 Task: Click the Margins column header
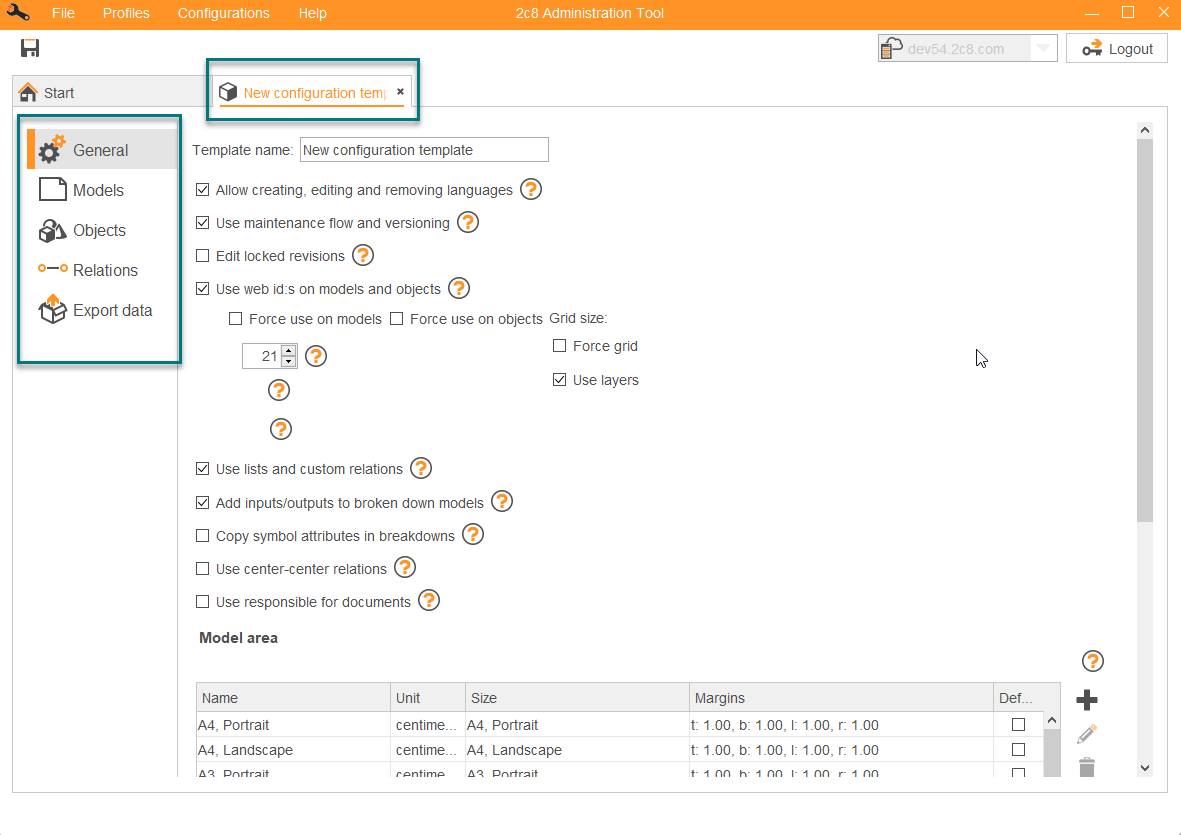click(841, 698)
